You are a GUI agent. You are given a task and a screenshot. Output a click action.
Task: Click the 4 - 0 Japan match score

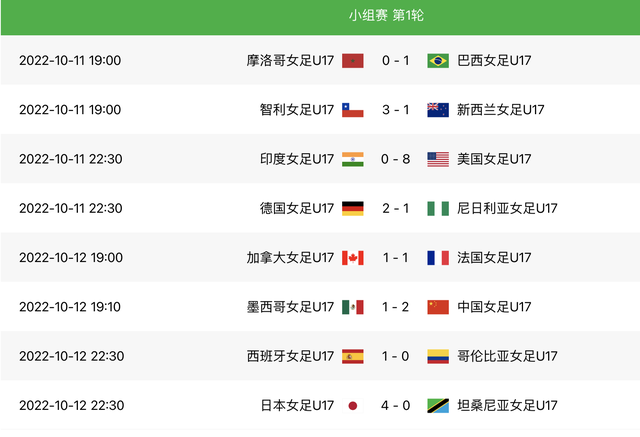coord(396,405)
